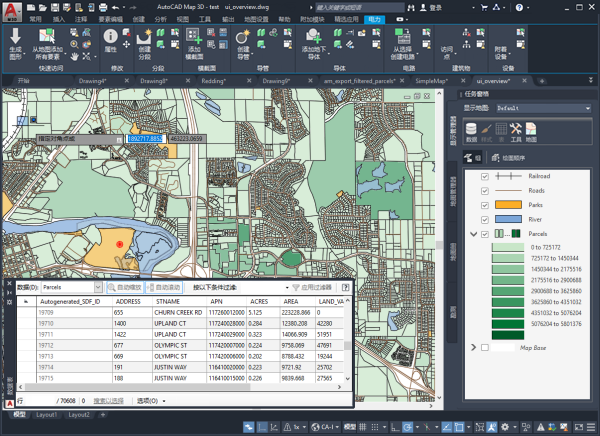Switch to the Redding drawing tab
This screenshot has width=600, height=436.
tap(212, 79)
